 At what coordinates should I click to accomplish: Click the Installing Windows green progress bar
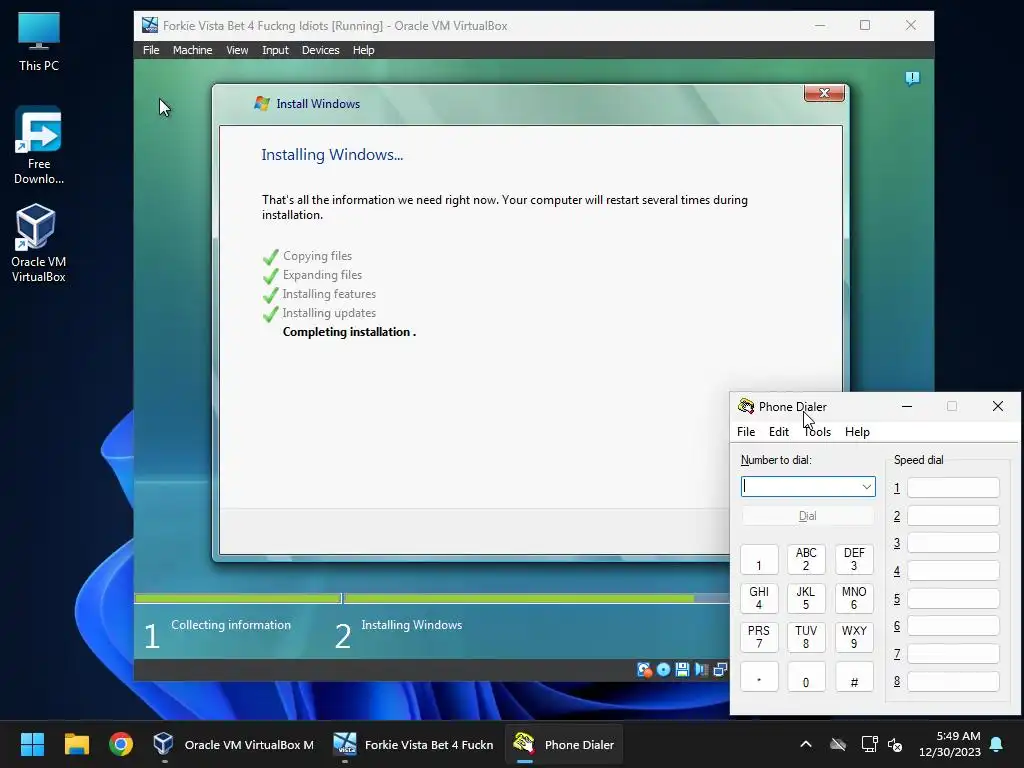tap(519, 598)
